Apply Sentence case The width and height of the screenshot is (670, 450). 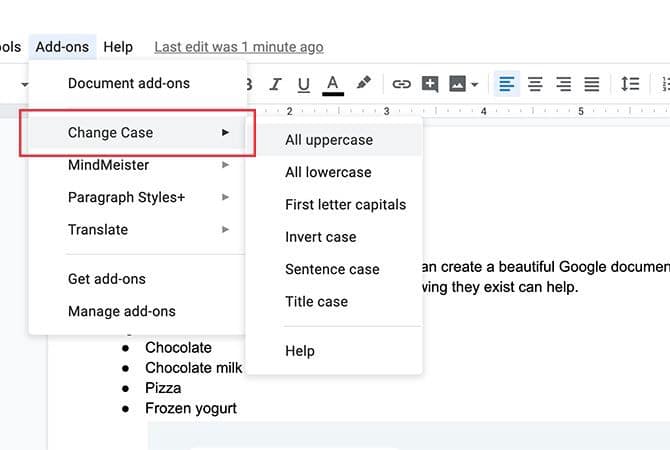[334, 269]
